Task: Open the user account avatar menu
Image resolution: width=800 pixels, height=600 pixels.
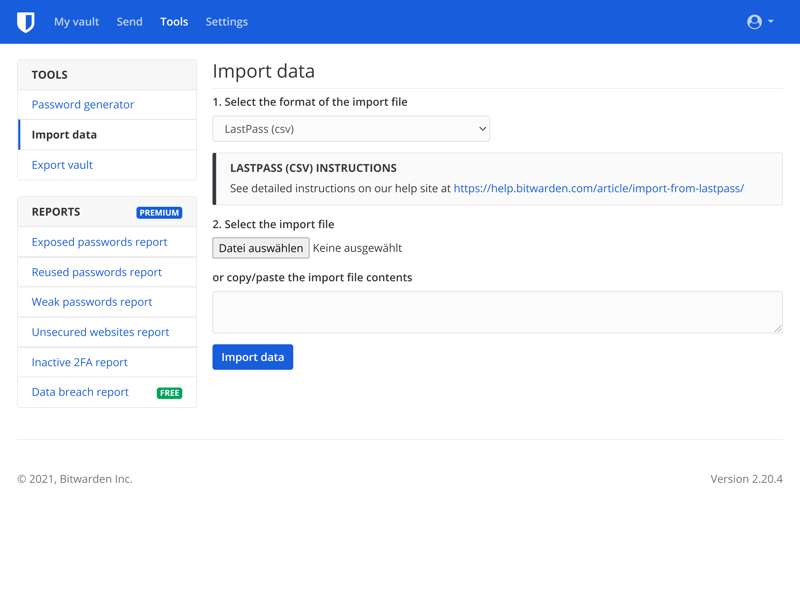Action: click(754, 22)
